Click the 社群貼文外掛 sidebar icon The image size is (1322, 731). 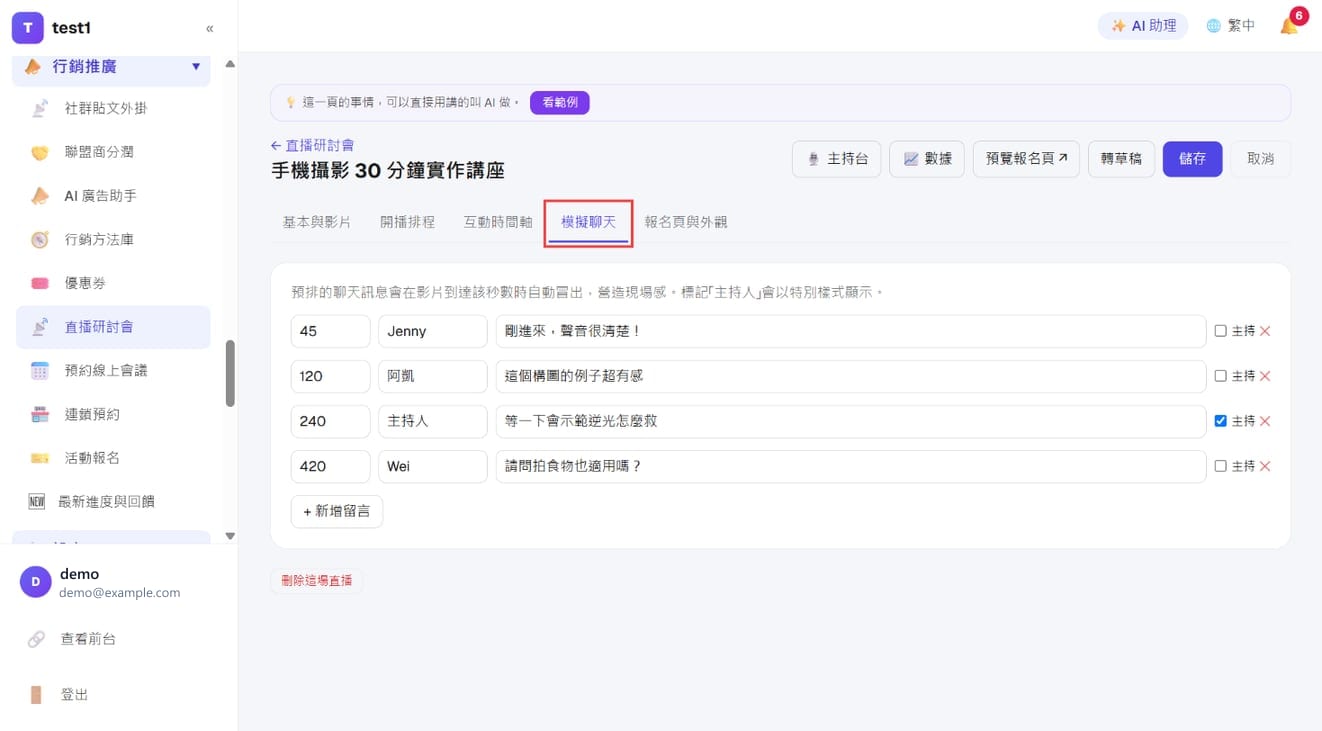pyautogui.click(x=39, y=108)
